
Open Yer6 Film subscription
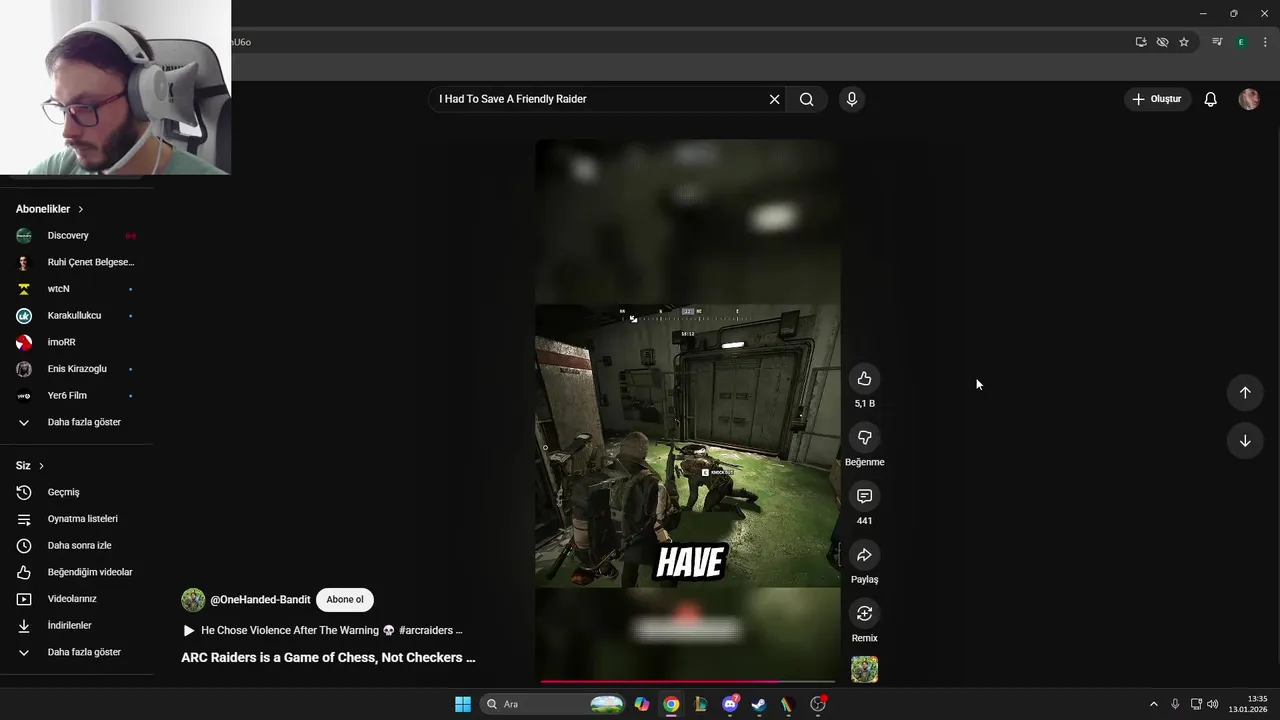tap(77, 396)
